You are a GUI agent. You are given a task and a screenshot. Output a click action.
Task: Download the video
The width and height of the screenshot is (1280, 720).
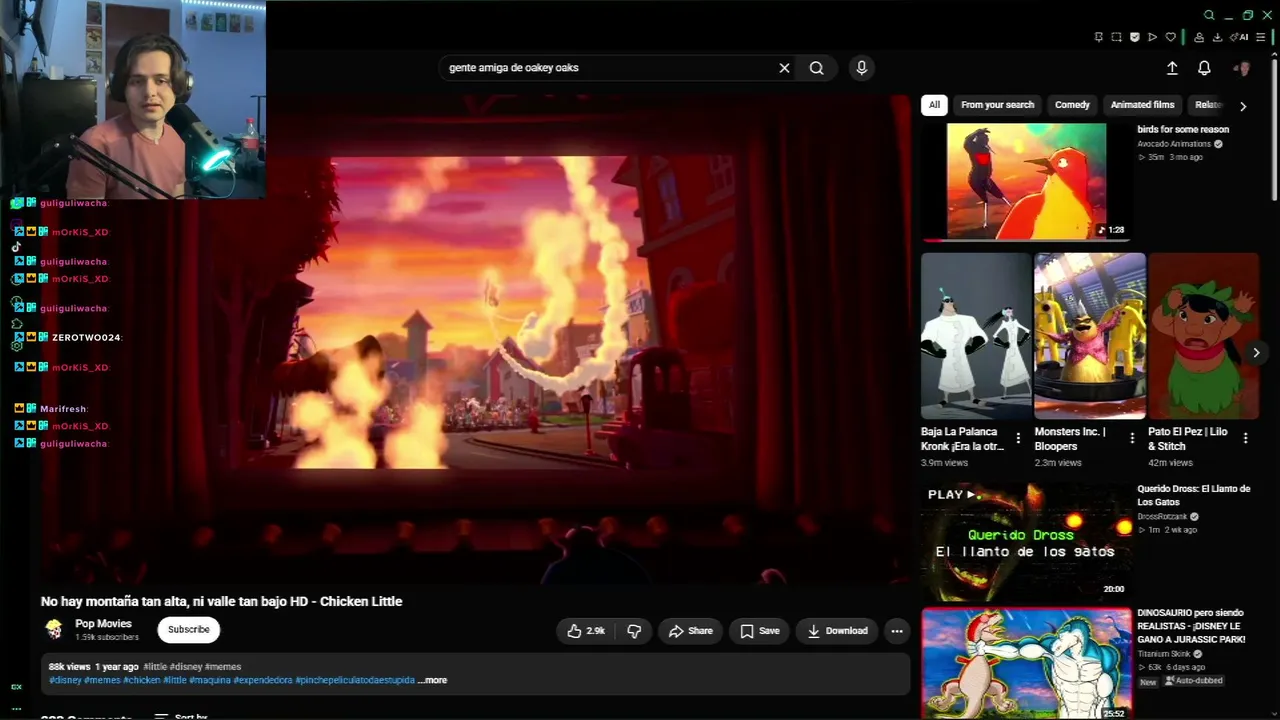[838, 631]
